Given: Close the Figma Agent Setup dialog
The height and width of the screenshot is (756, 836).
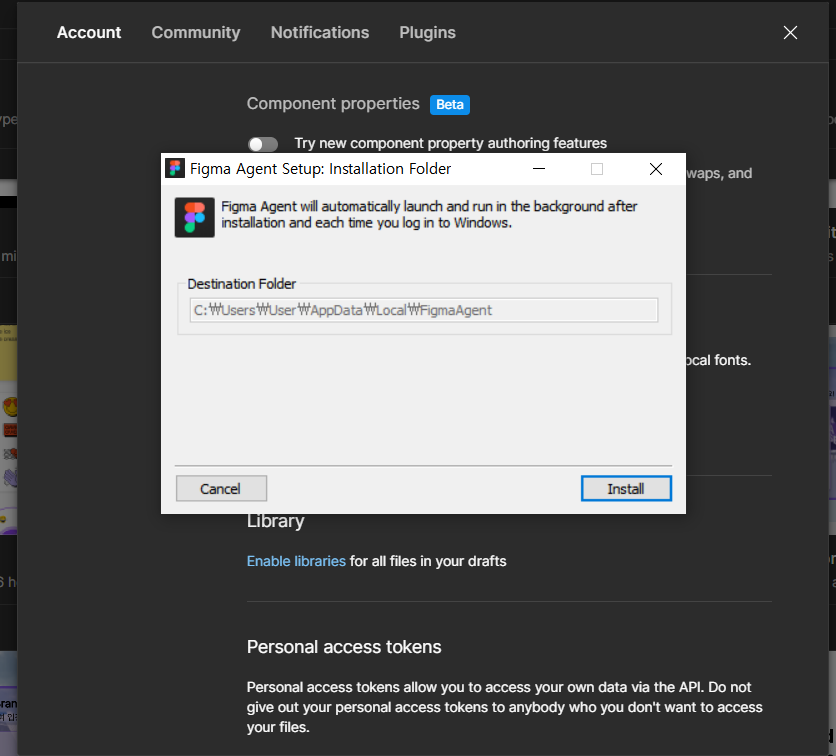Looking at the screenshot, I should pos(656,169).
